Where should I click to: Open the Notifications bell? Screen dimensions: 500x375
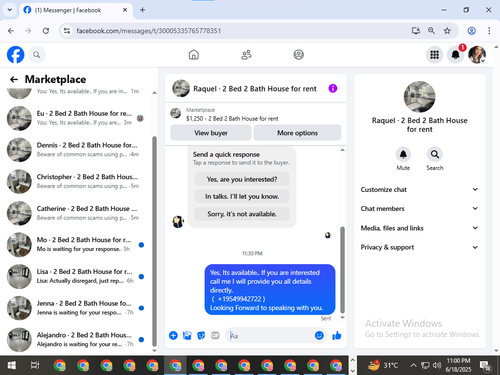[455, 55]
